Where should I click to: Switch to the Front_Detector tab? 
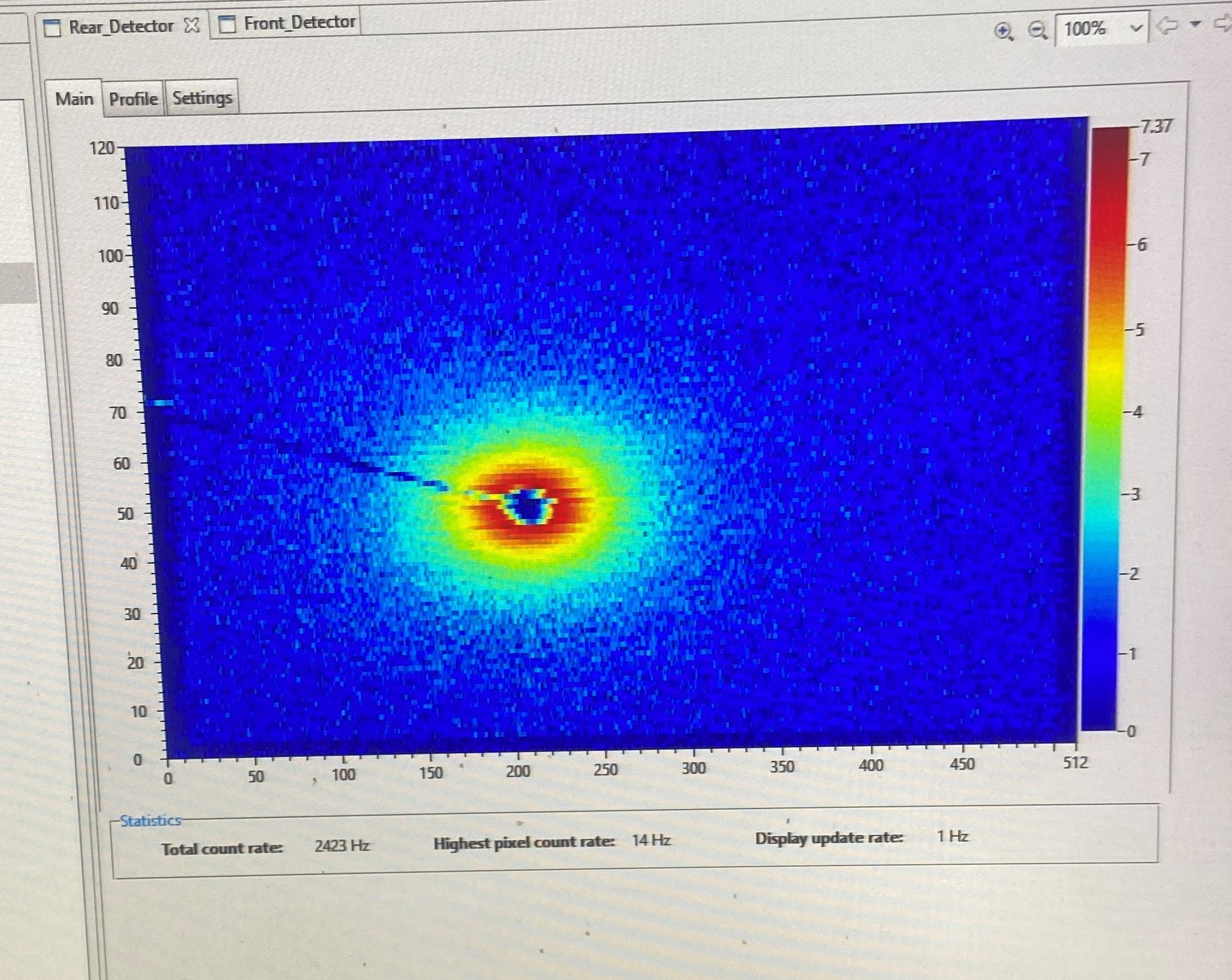click(x=299, y=23)
